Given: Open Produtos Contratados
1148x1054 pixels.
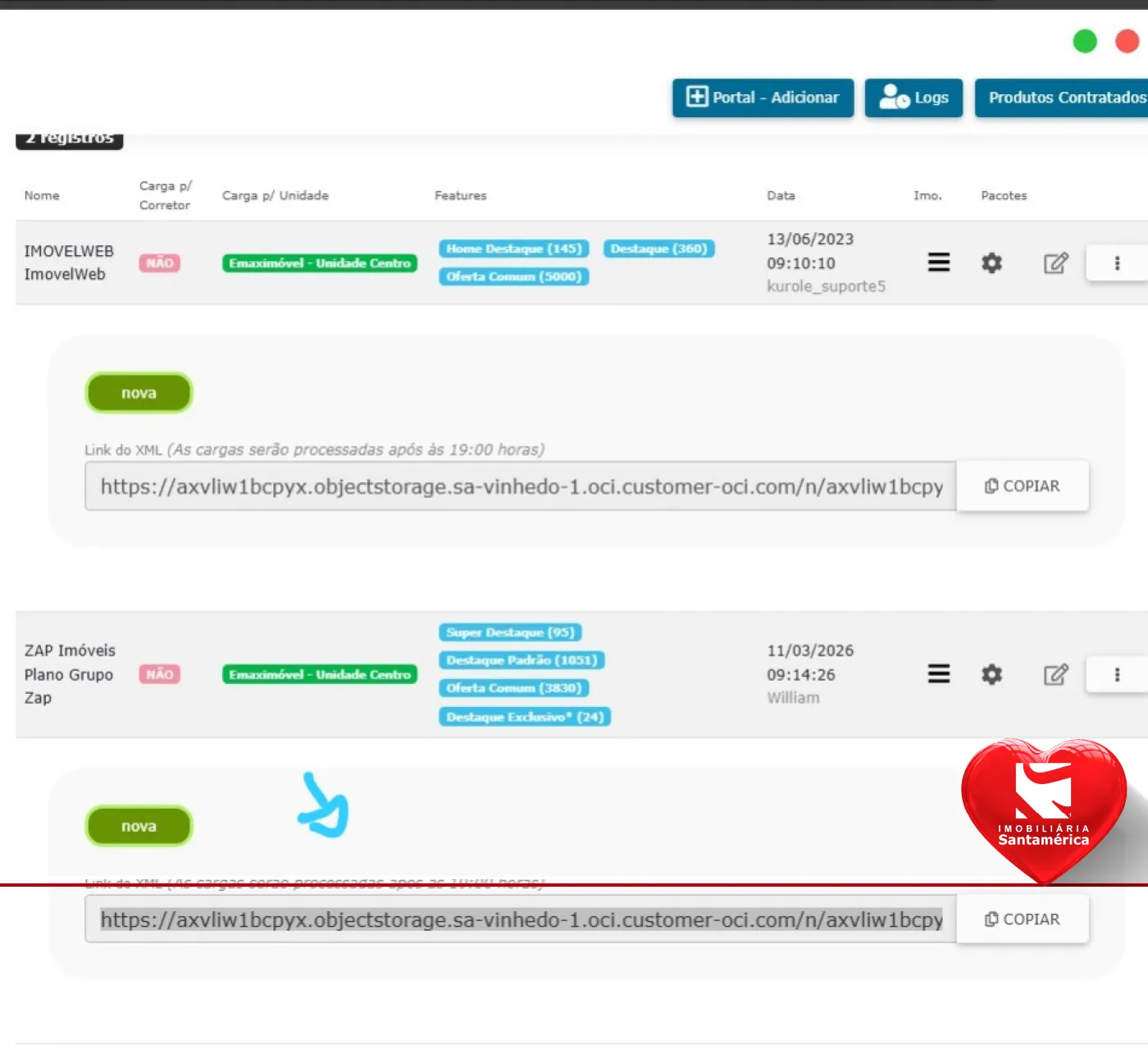Looking at the screenshot, I should pyautogui.click(x=1064, y=98).
